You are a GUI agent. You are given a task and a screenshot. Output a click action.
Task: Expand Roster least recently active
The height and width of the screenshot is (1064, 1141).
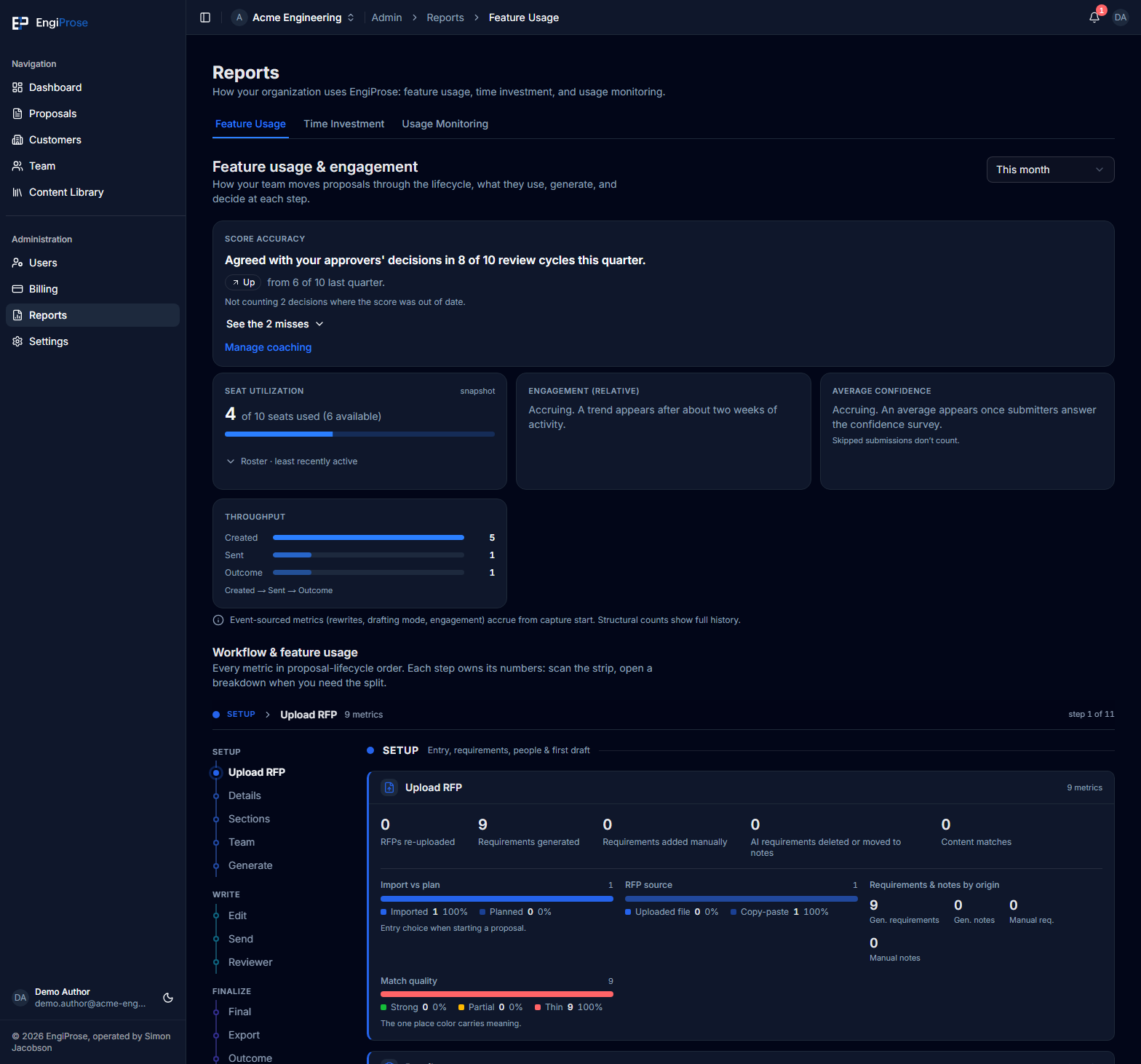(x=292, y=461)
